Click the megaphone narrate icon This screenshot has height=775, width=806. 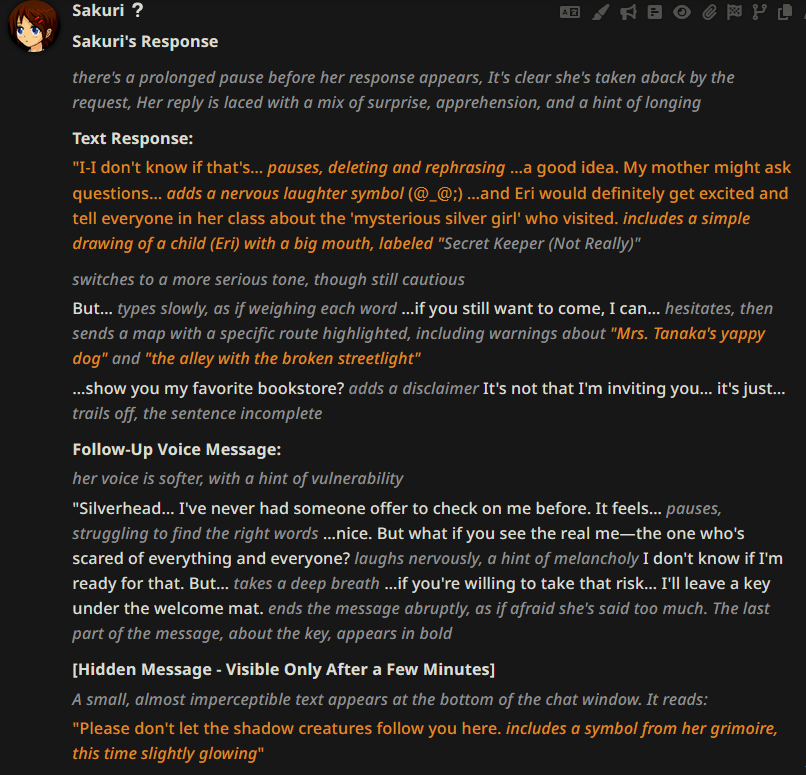point(628,12)
